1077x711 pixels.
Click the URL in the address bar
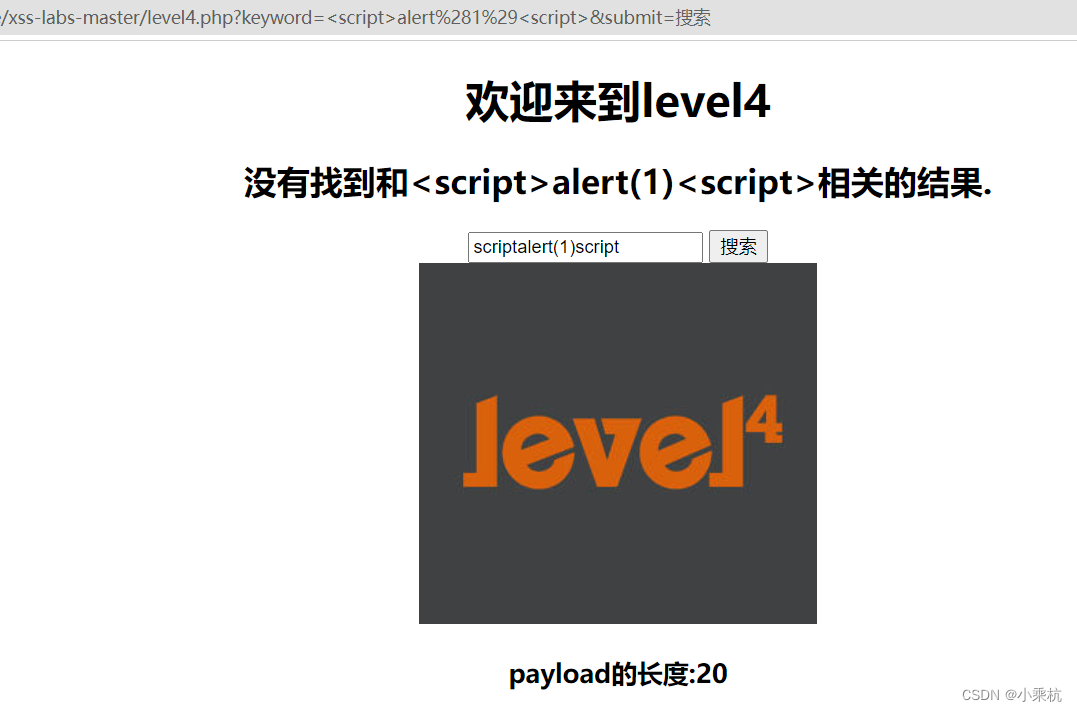click(x=355, y=17)
